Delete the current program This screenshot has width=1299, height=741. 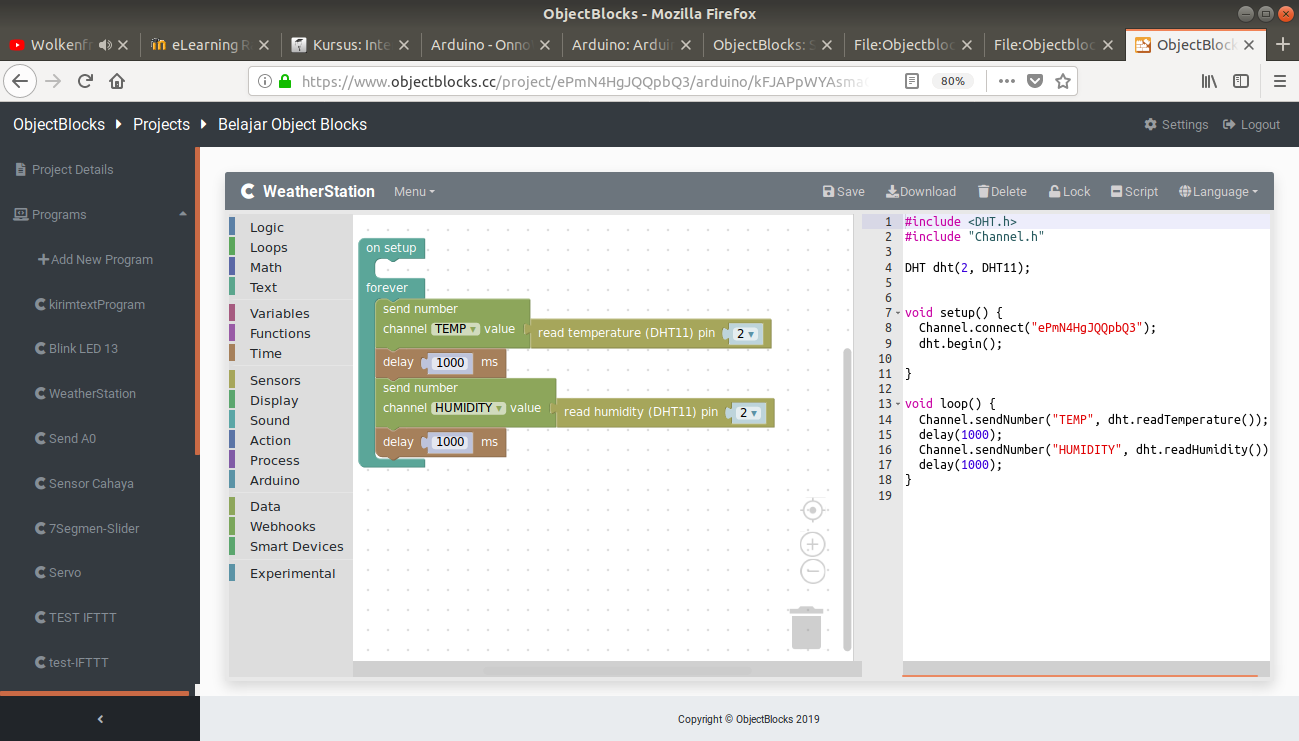click(1002, 192)
